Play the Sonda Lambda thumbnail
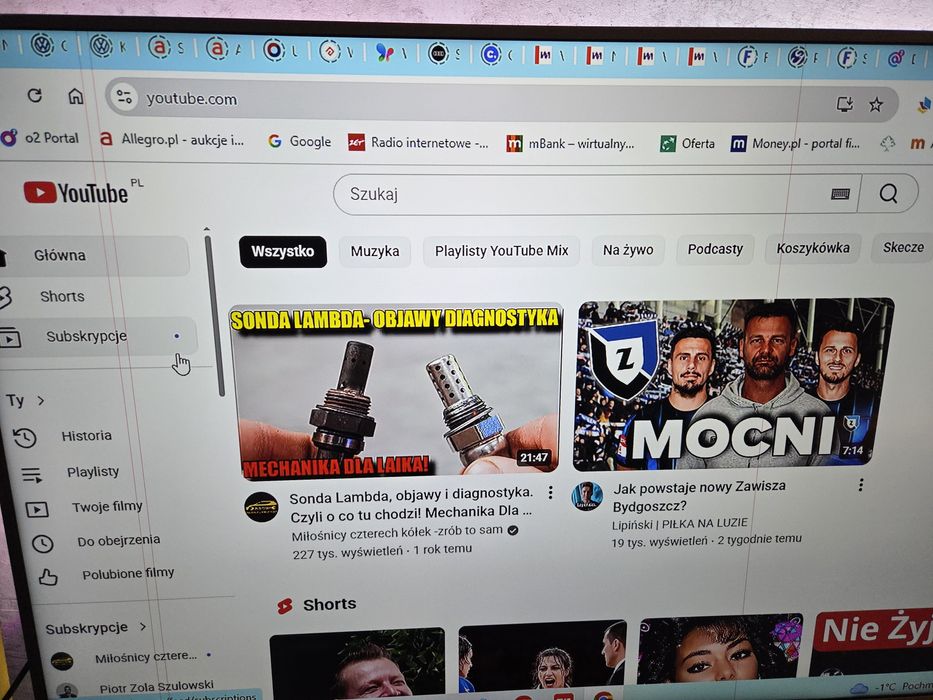933x700 pixels. [395, 391]
